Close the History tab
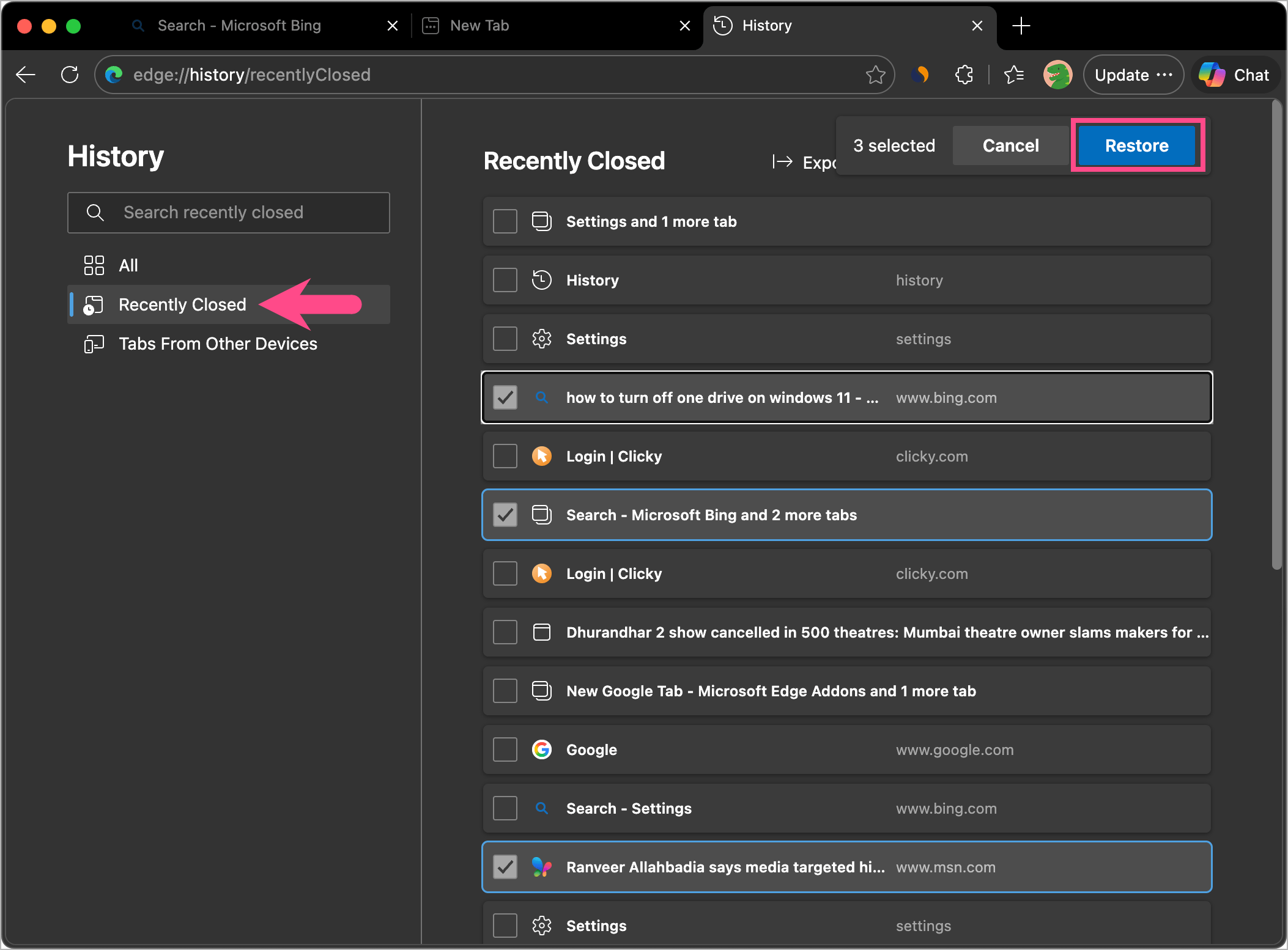1288x950 pixels. 977,26
